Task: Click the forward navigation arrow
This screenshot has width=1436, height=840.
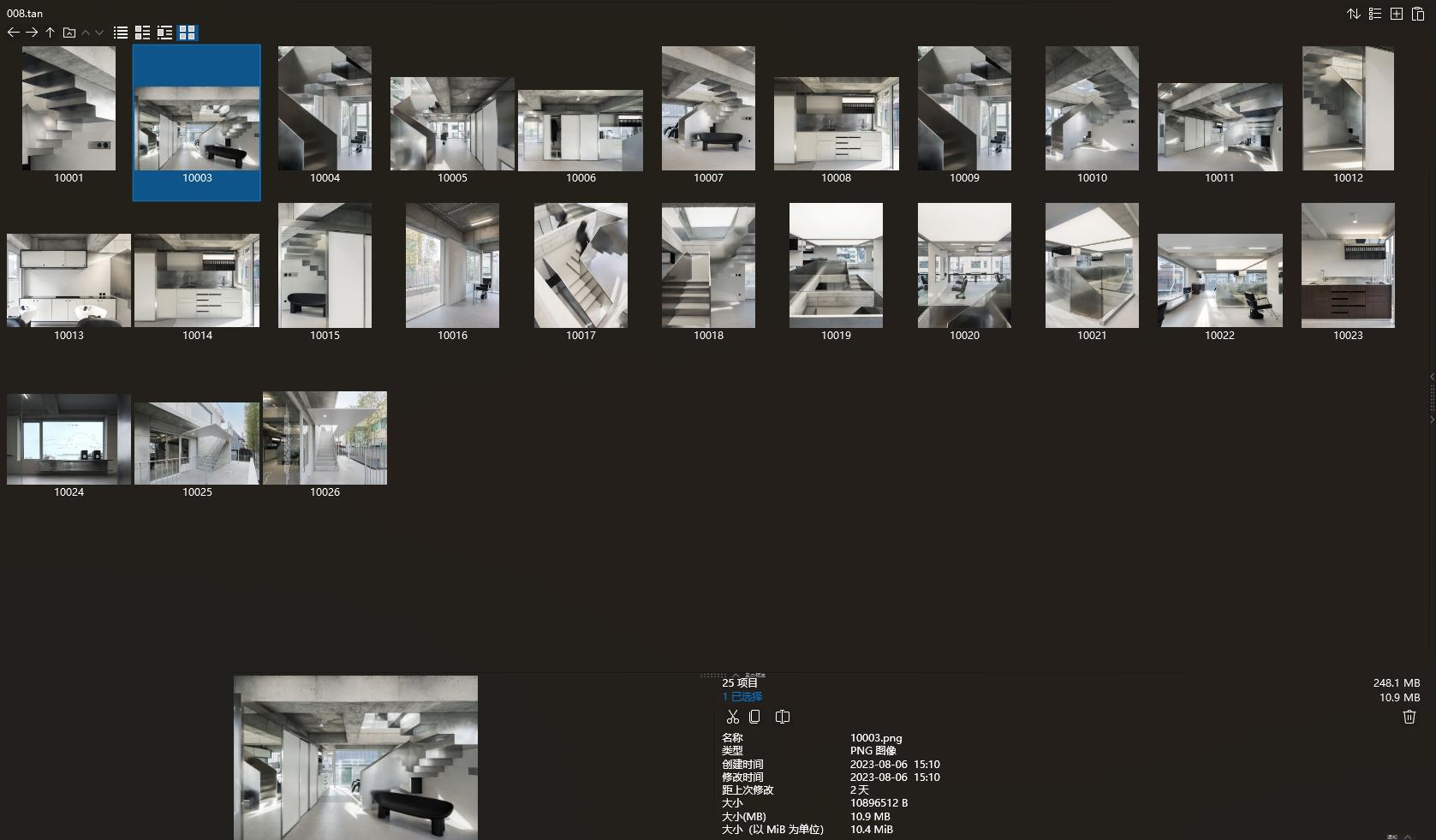Action: (x=32, y=33)
